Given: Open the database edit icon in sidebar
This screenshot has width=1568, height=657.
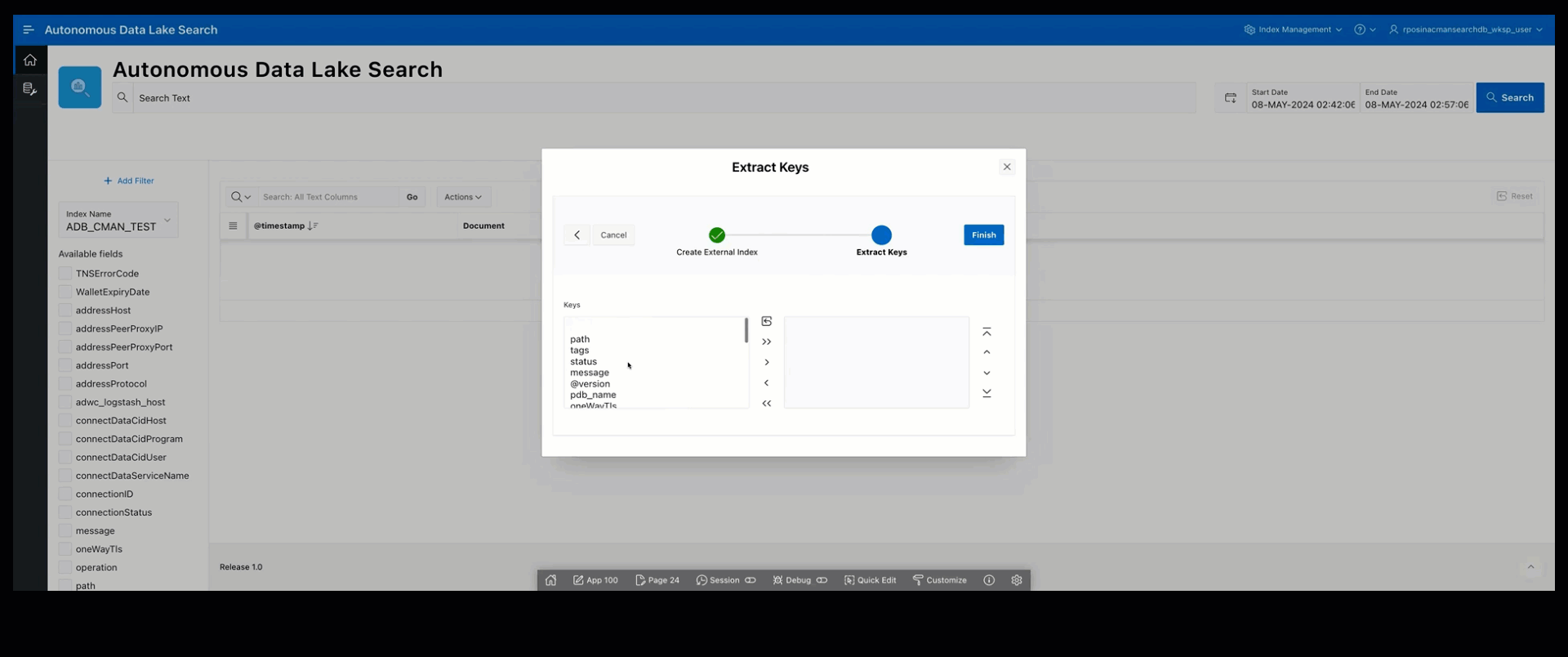Looking at the screenshot, I should pos(30,89).
